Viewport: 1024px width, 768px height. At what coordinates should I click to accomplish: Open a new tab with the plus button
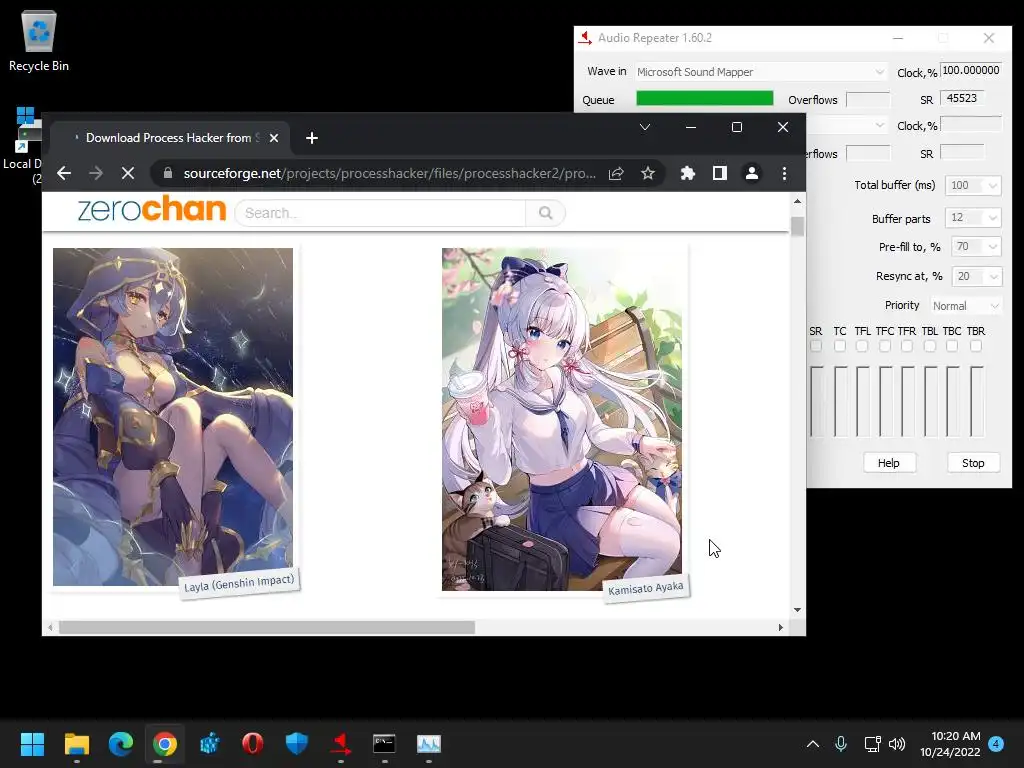[312, 138]
